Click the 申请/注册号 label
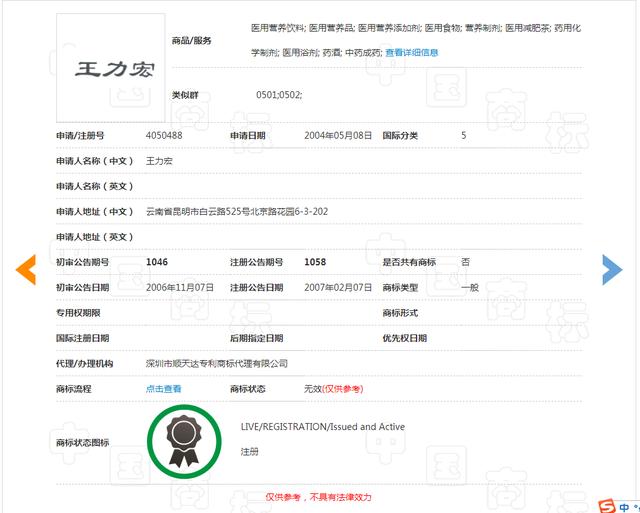 (x=80, y=135)
